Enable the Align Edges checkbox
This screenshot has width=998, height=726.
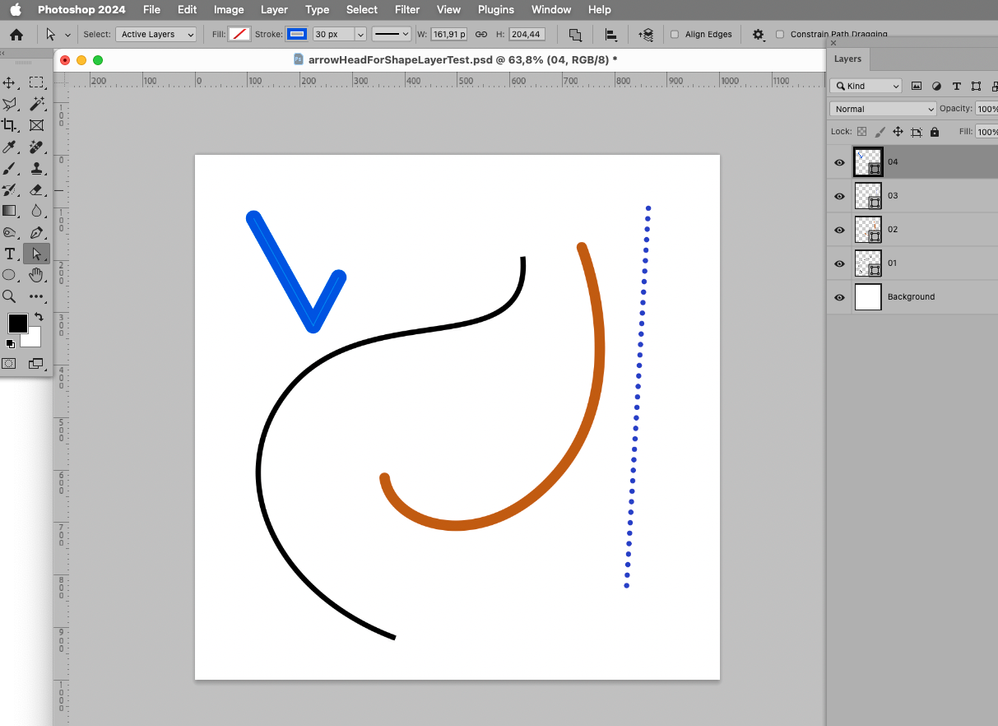coord(675,34)
